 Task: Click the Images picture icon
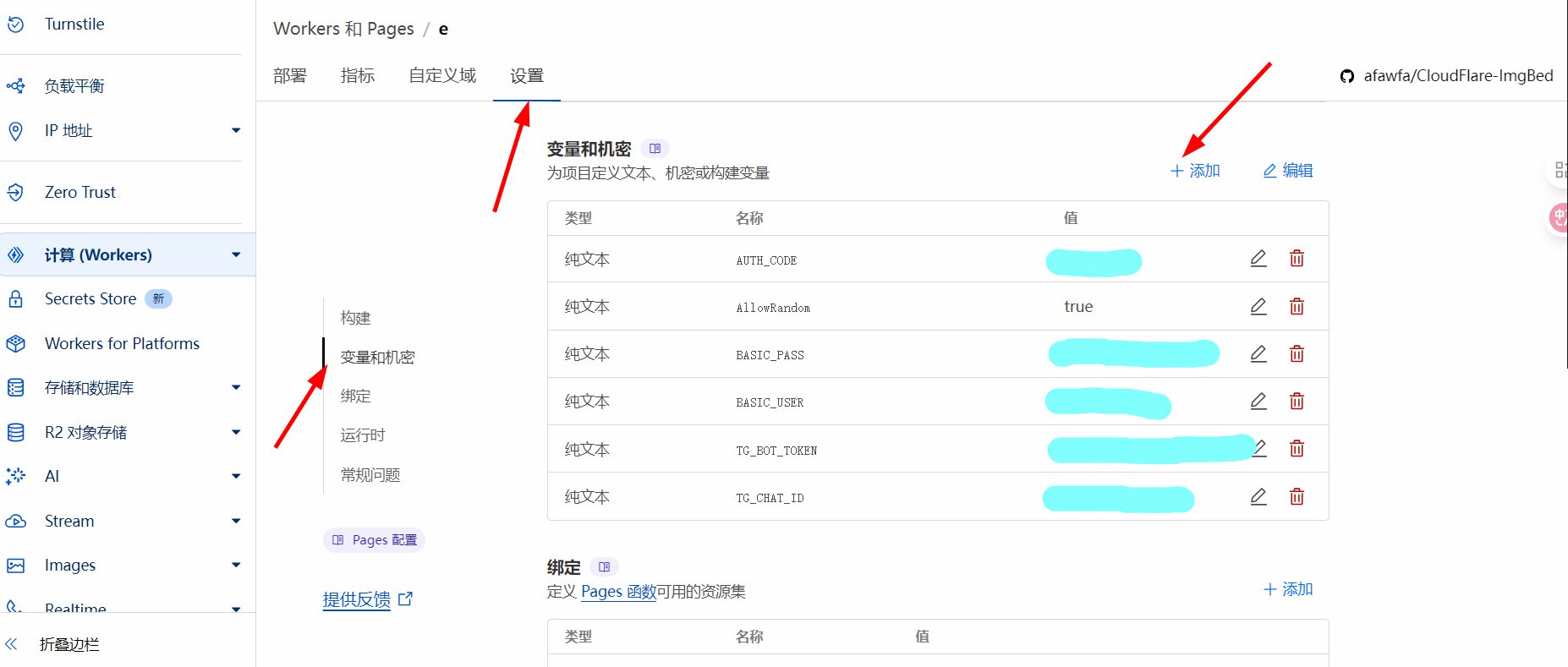click(15, 566)
